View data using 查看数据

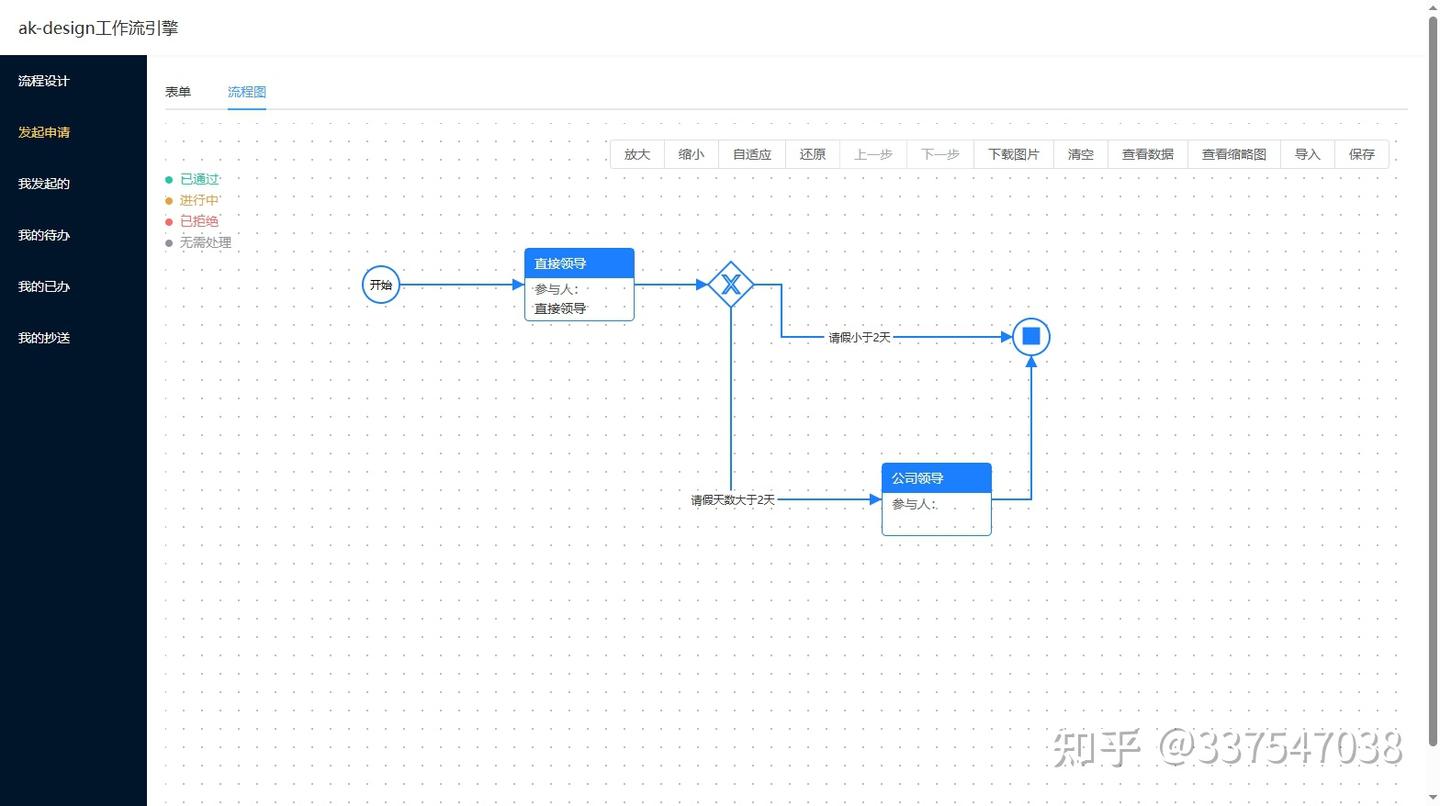[1147, 154]
